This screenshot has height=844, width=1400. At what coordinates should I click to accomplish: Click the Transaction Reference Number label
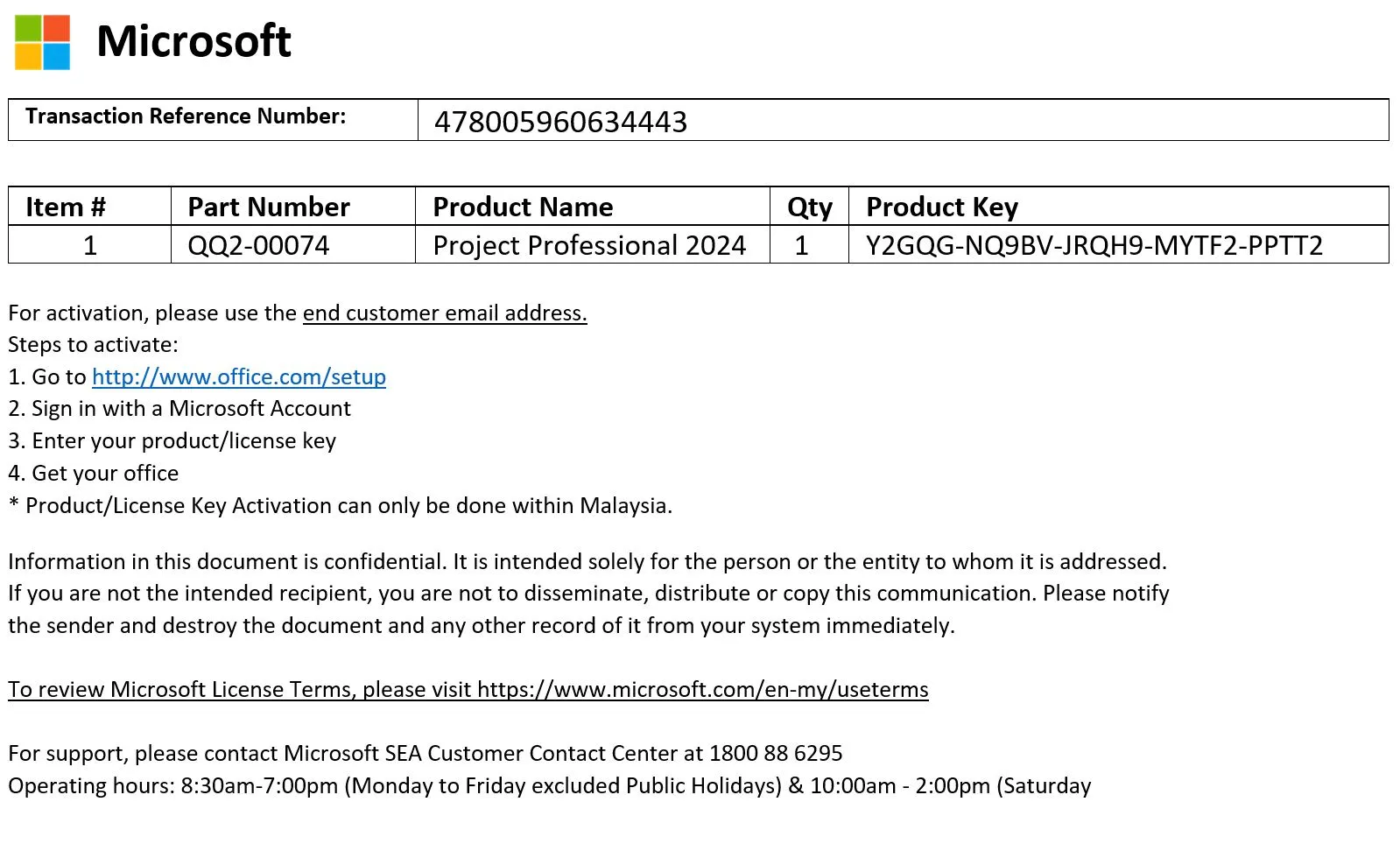[x=186, y=116]
